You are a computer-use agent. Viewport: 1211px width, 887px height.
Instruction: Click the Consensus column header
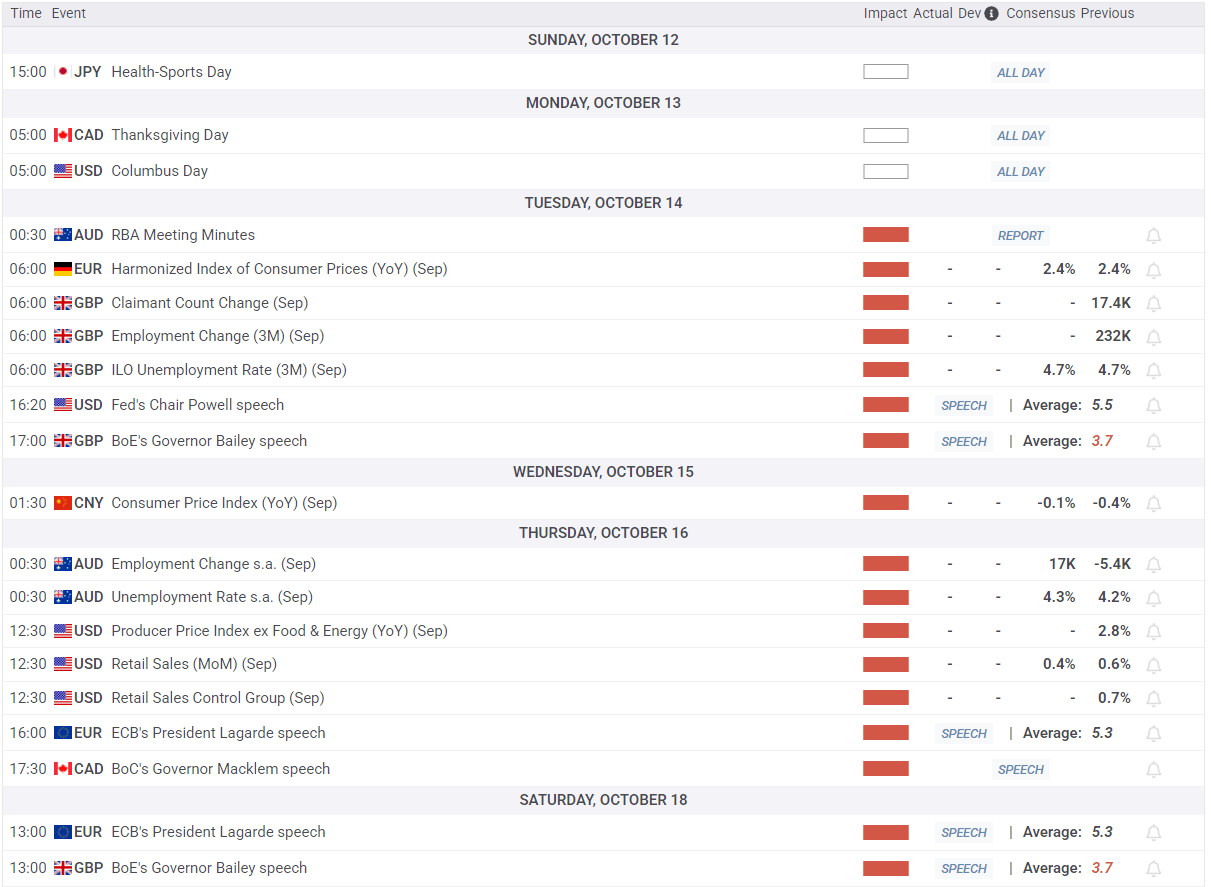coord(1040,14)
